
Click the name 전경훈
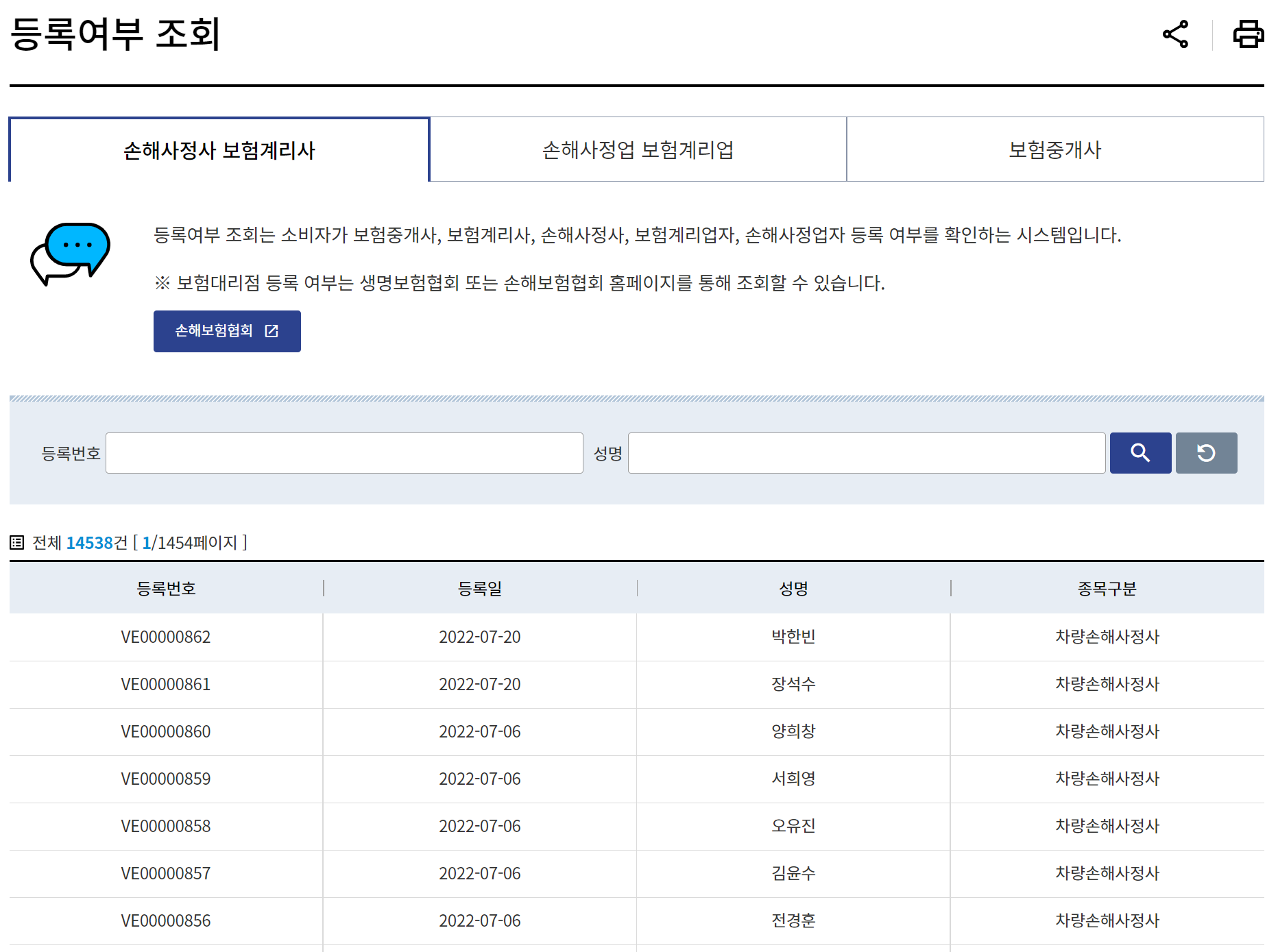(x=793, y=920)
